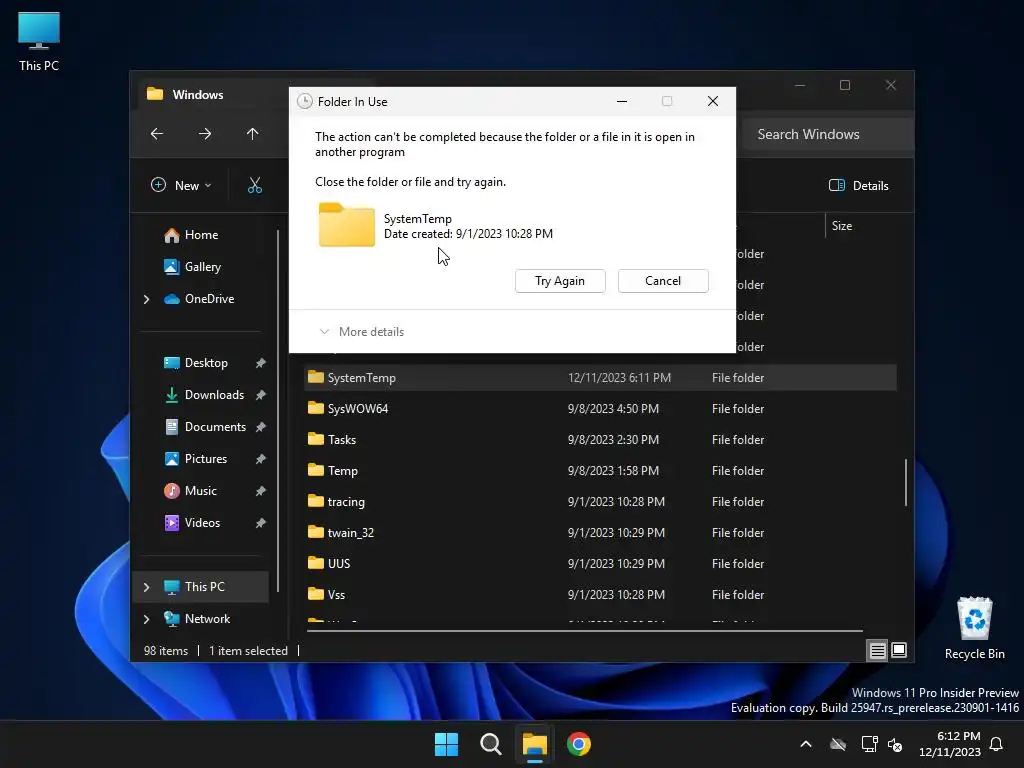Screen dimensions: 1024x768
Task: Open the notifications bell
Action: (x=997, y=744)
